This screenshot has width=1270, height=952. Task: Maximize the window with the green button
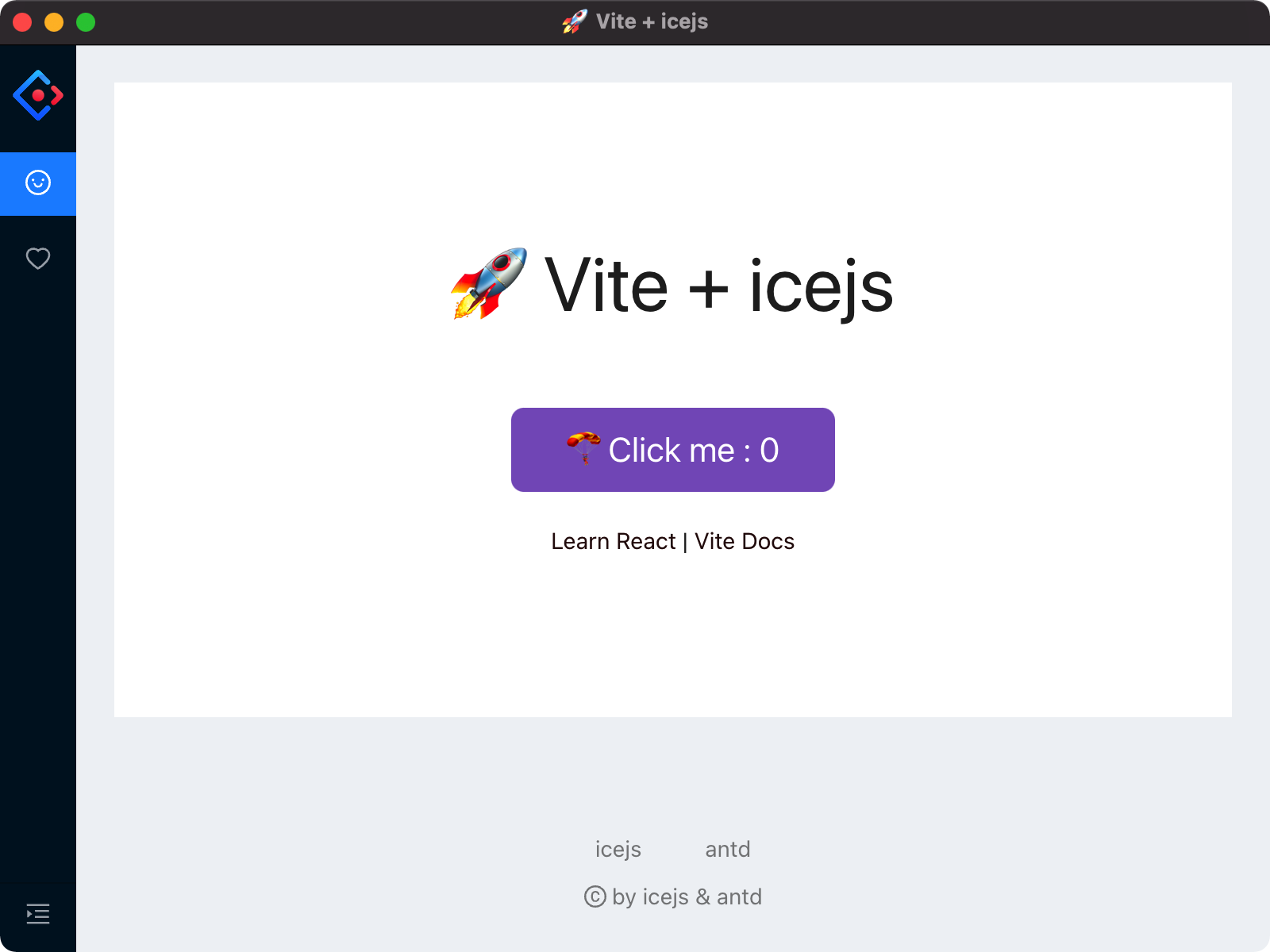pos(86,22)
